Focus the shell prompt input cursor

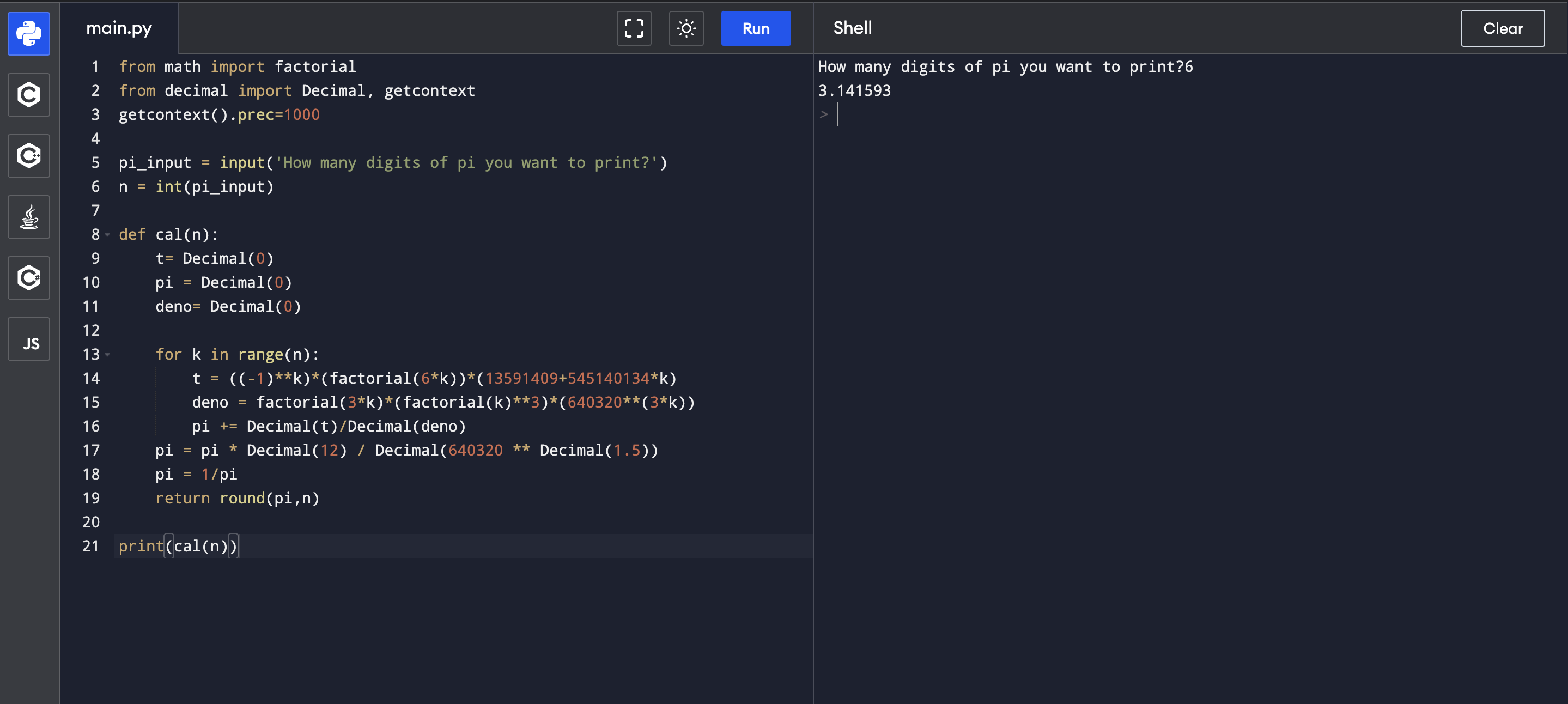838,114
